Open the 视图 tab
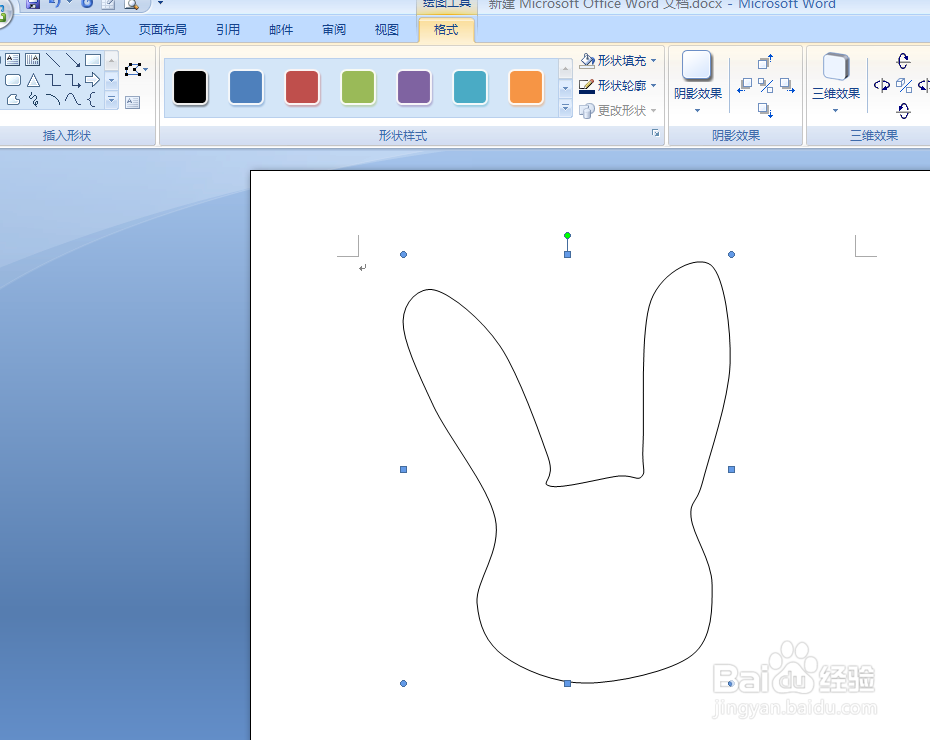Image resolution: width=930 pixels, height=740 pixels. click(x=387, y=30)
